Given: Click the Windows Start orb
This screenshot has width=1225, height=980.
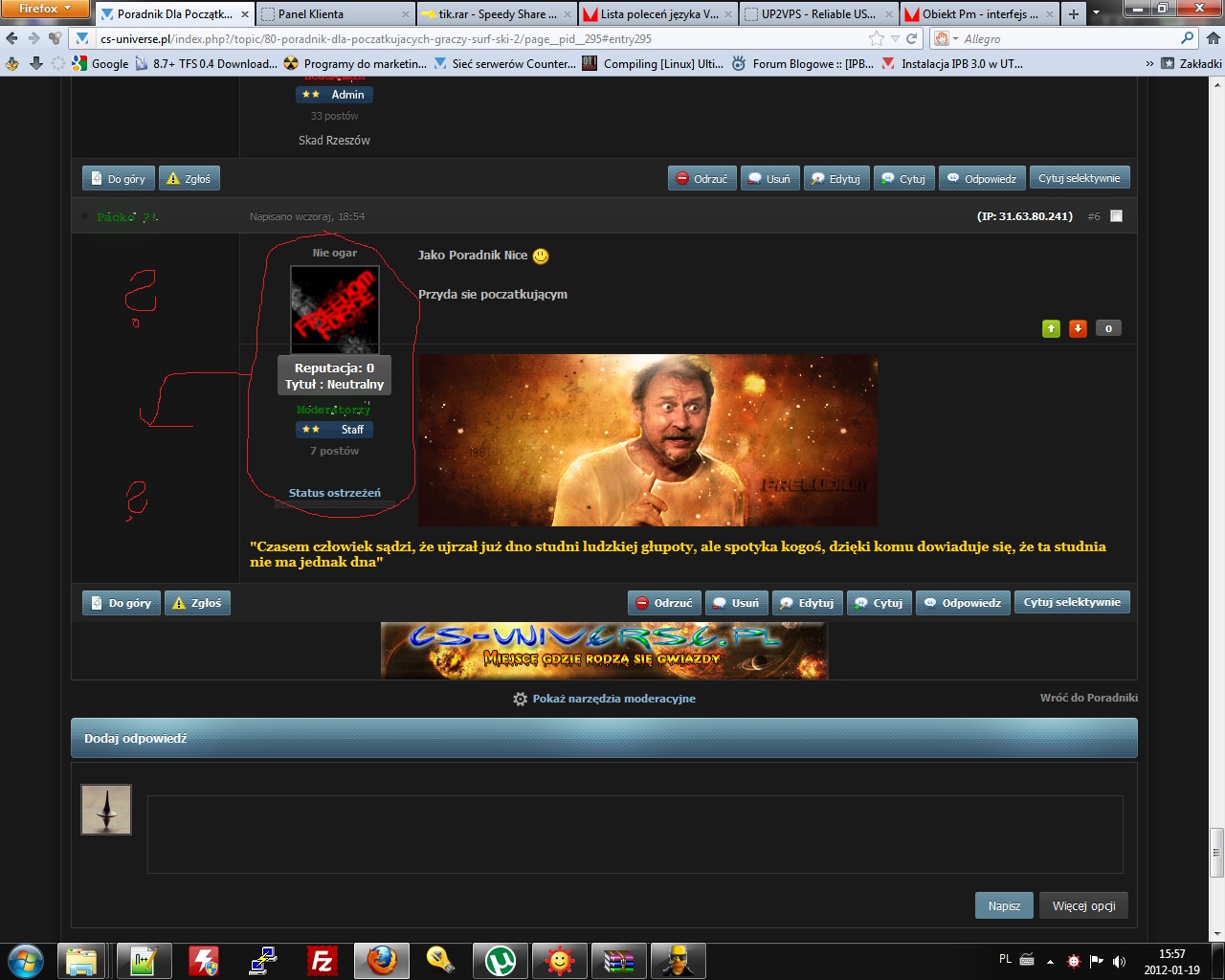Looking at the screenshot, I should click(26, 960).
